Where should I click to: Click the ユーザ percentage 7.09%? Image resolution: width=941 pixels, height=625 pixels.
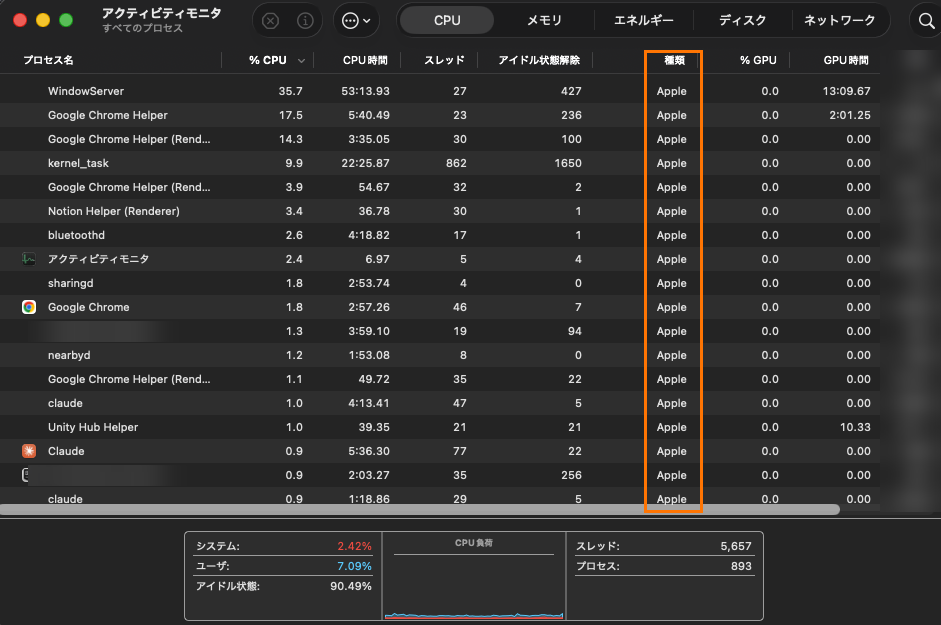tap(354, 566)
